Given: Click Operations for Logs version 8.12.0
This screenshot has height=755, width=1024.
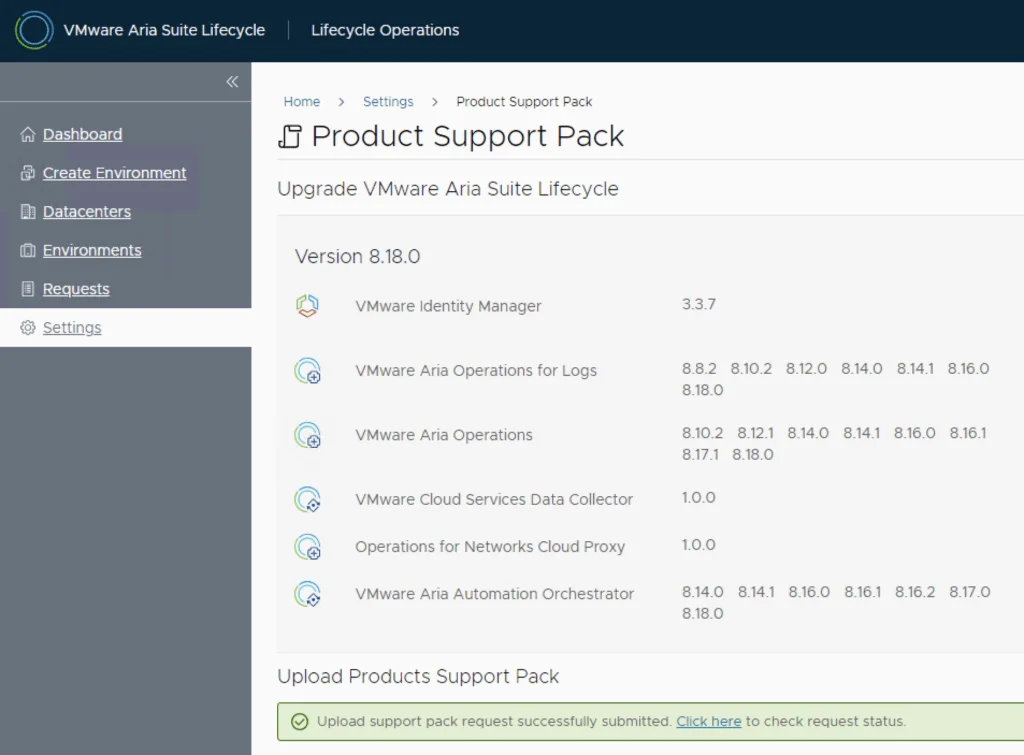Looking at the screenshot, I should coord(806,369).
